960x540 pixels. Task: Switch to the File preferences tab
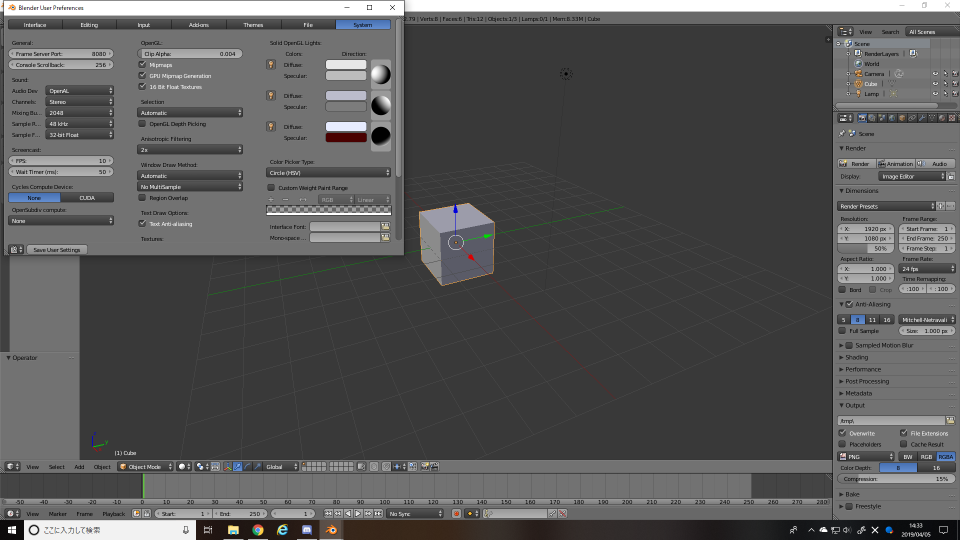[308, 24]
